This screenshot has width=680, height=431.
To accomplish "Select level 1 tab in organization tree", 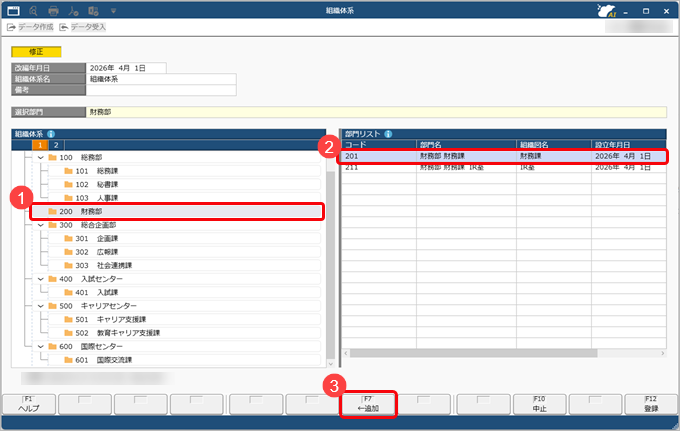I will coord(41,145).
